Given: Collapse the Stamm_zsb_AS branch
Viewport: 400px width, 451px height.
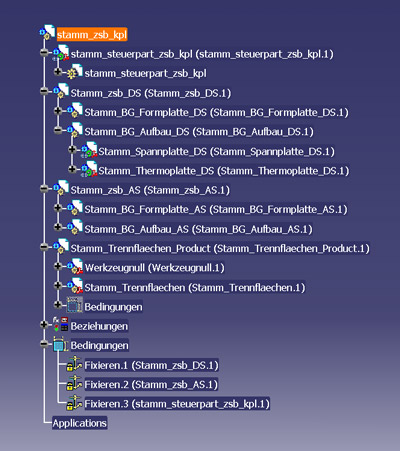Looking at the screenshot, I should point(44,188).
